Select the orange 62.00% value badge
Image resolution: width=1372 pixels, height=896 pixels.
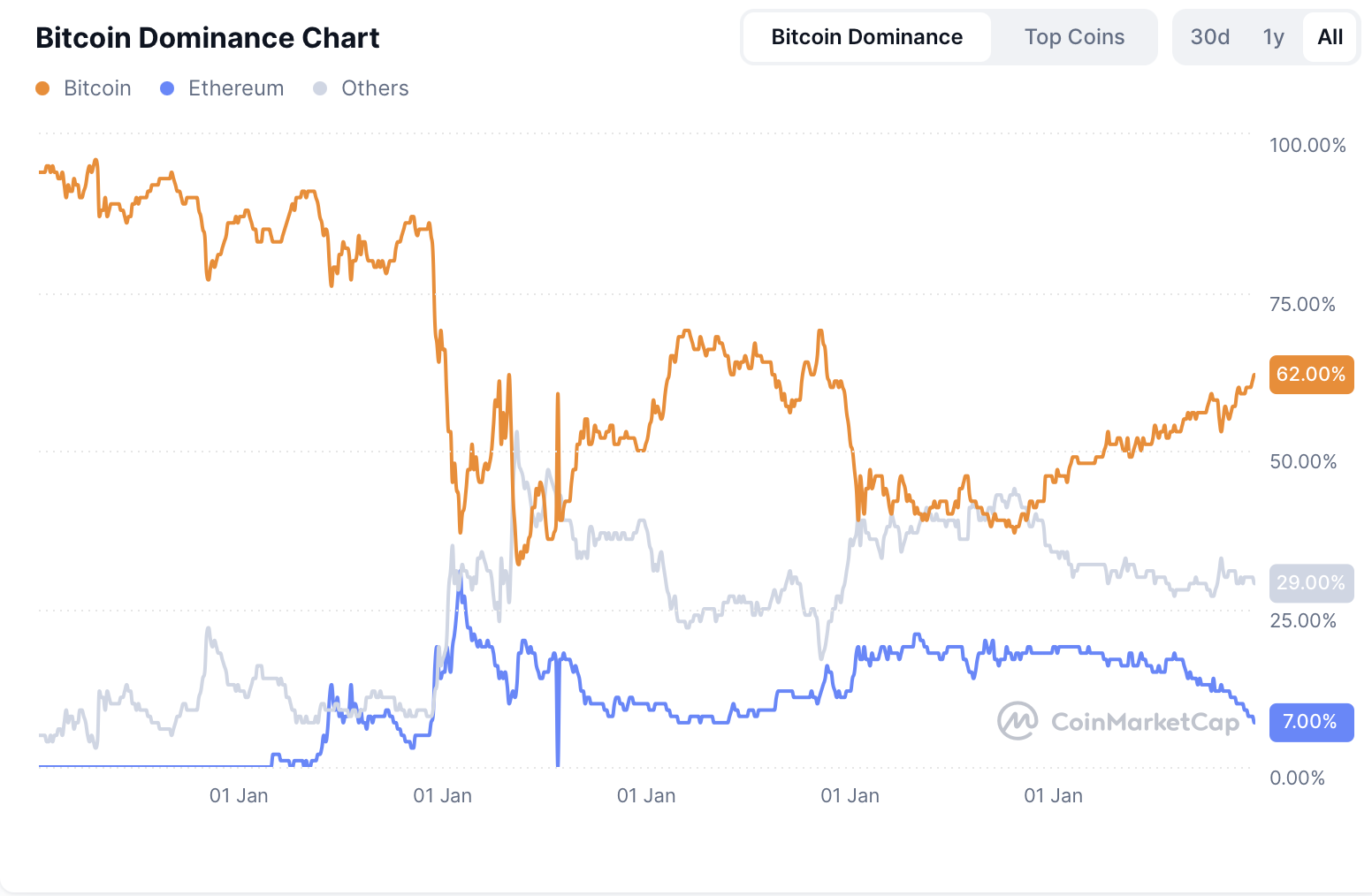pyautogui.click(x=1312, y=374)
